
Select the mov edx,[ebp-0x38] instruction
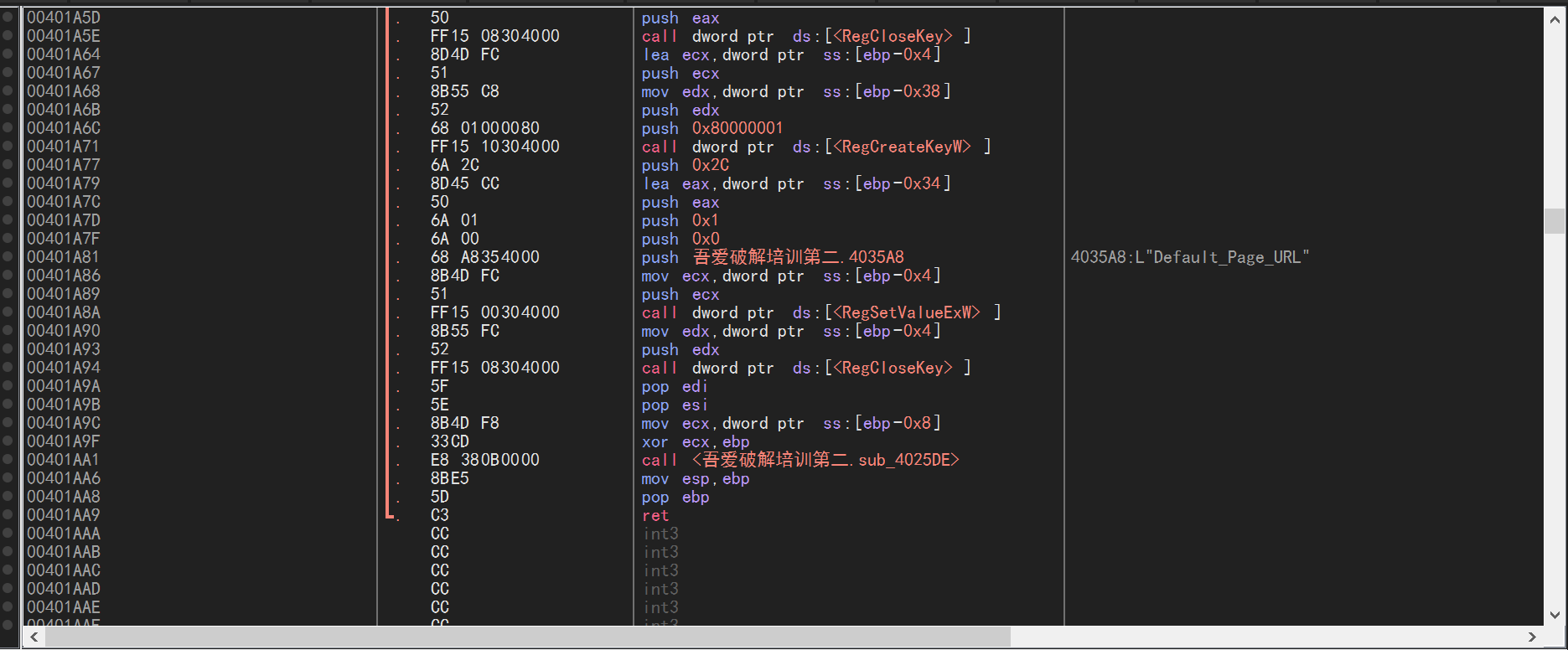tap(796, 91)
